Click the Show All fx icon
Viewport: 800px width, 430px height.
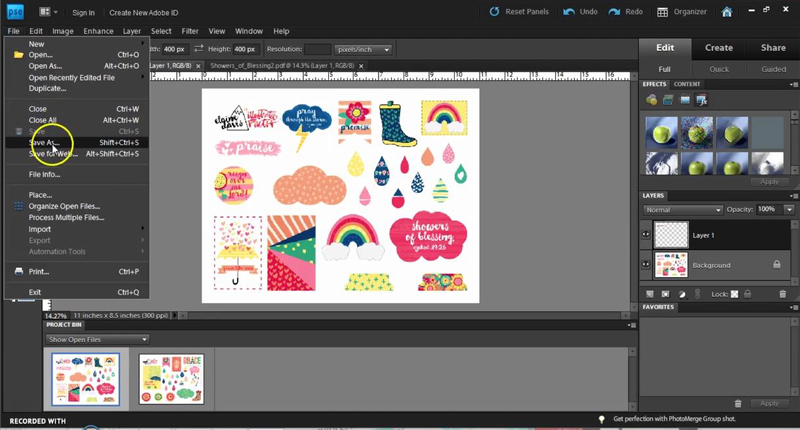click(702, 100)
